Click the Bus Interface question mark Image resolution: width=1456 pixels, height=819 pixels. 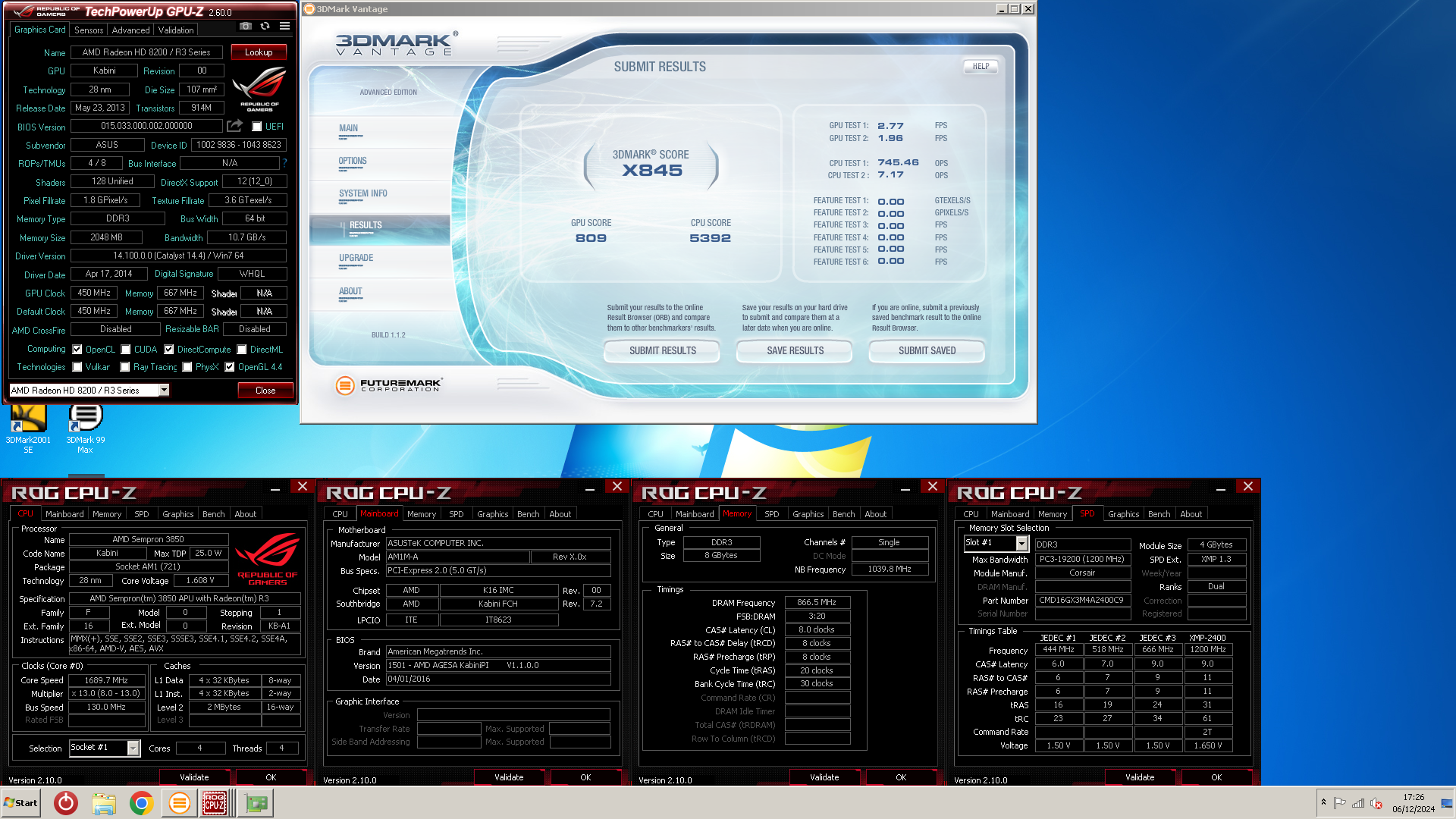point(284,163)
